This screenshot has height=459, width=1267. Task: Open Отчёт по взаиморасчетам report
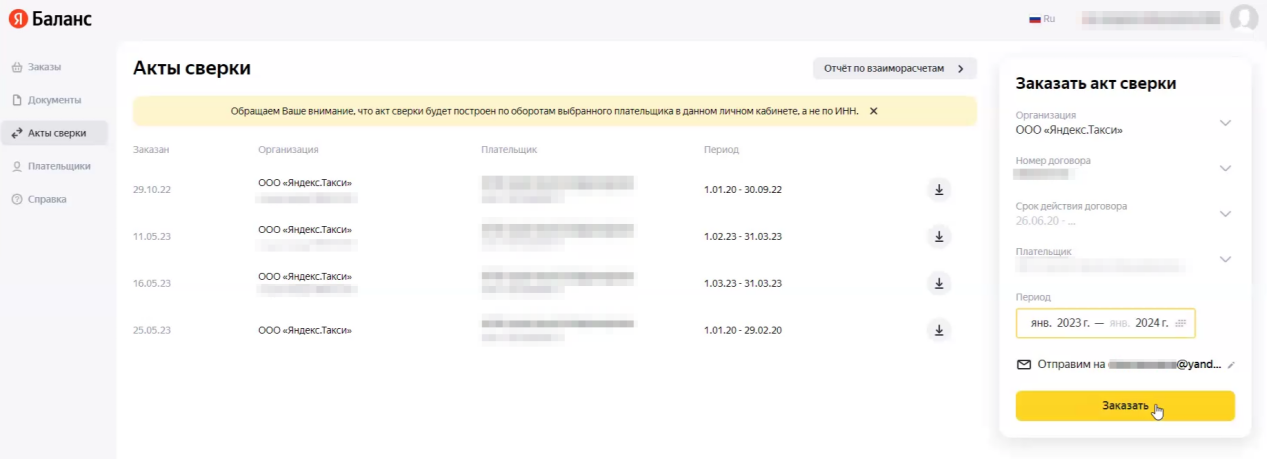[894, 68]
